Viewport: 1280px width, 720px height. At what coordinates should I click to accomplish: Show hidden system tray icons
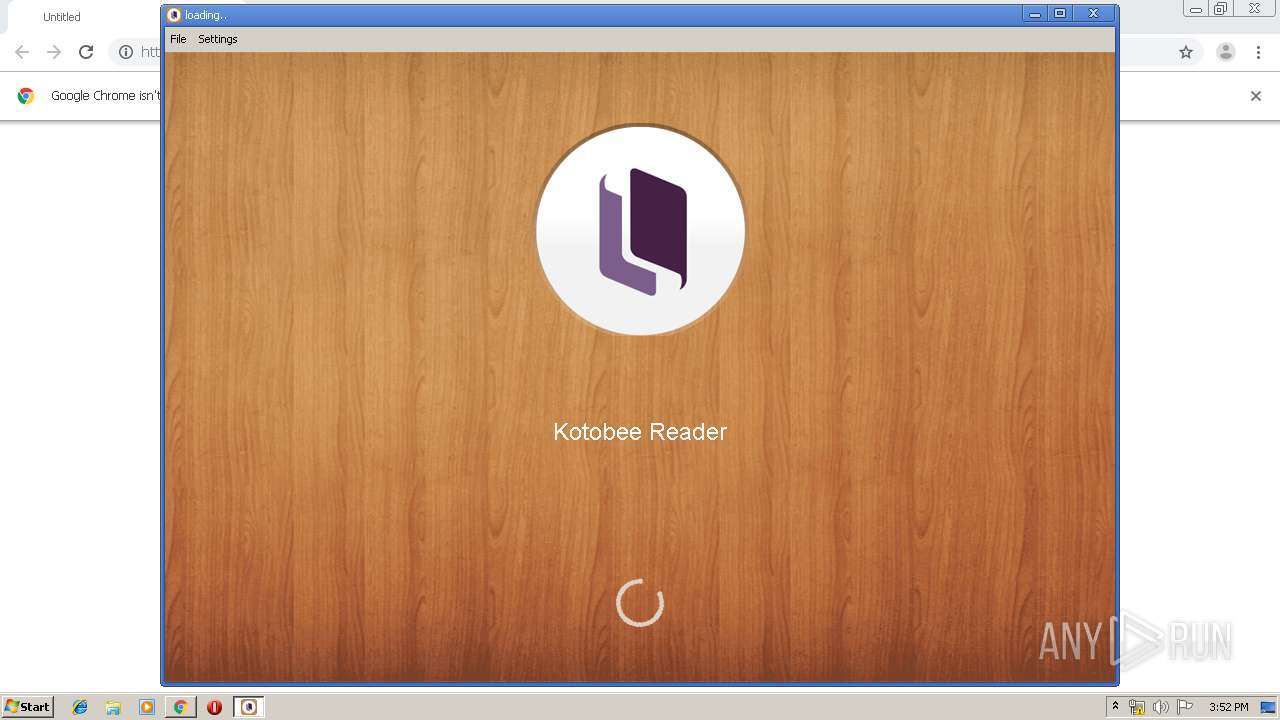click(x=1115, y=707)
